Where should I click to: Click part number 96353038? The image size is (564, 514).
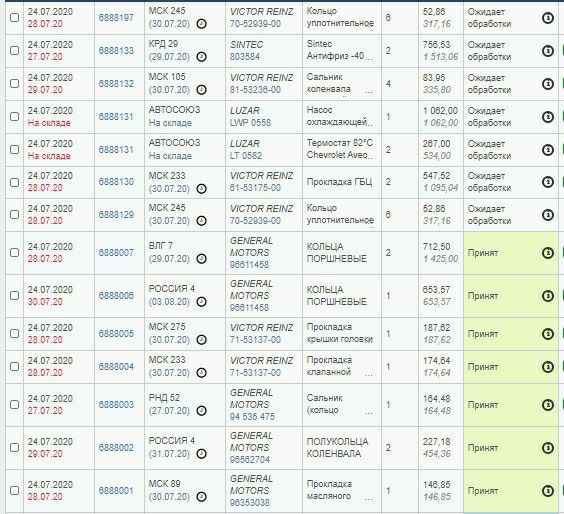click(x=250, y=502)
